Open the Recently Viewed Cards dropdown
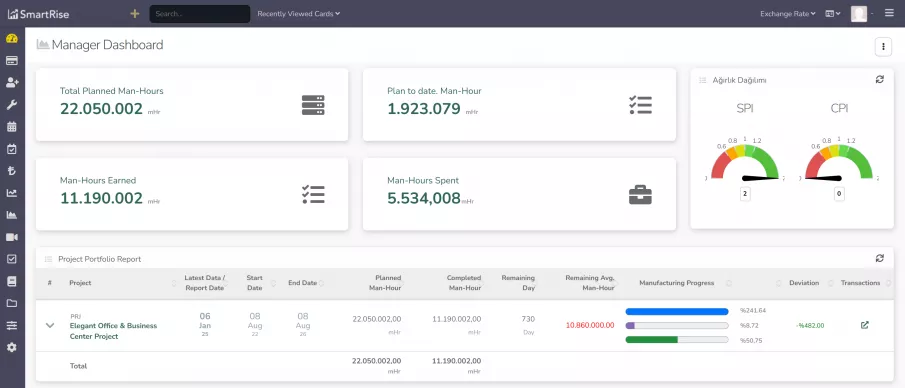 [298, 14]
